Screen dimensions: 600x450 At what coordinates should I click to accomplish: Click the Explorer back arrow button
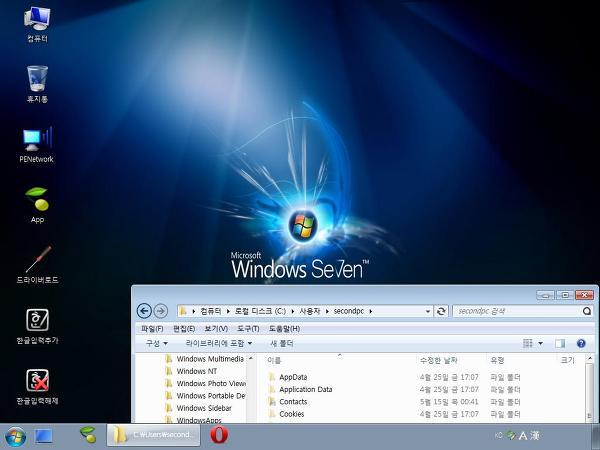pos(144,311)
